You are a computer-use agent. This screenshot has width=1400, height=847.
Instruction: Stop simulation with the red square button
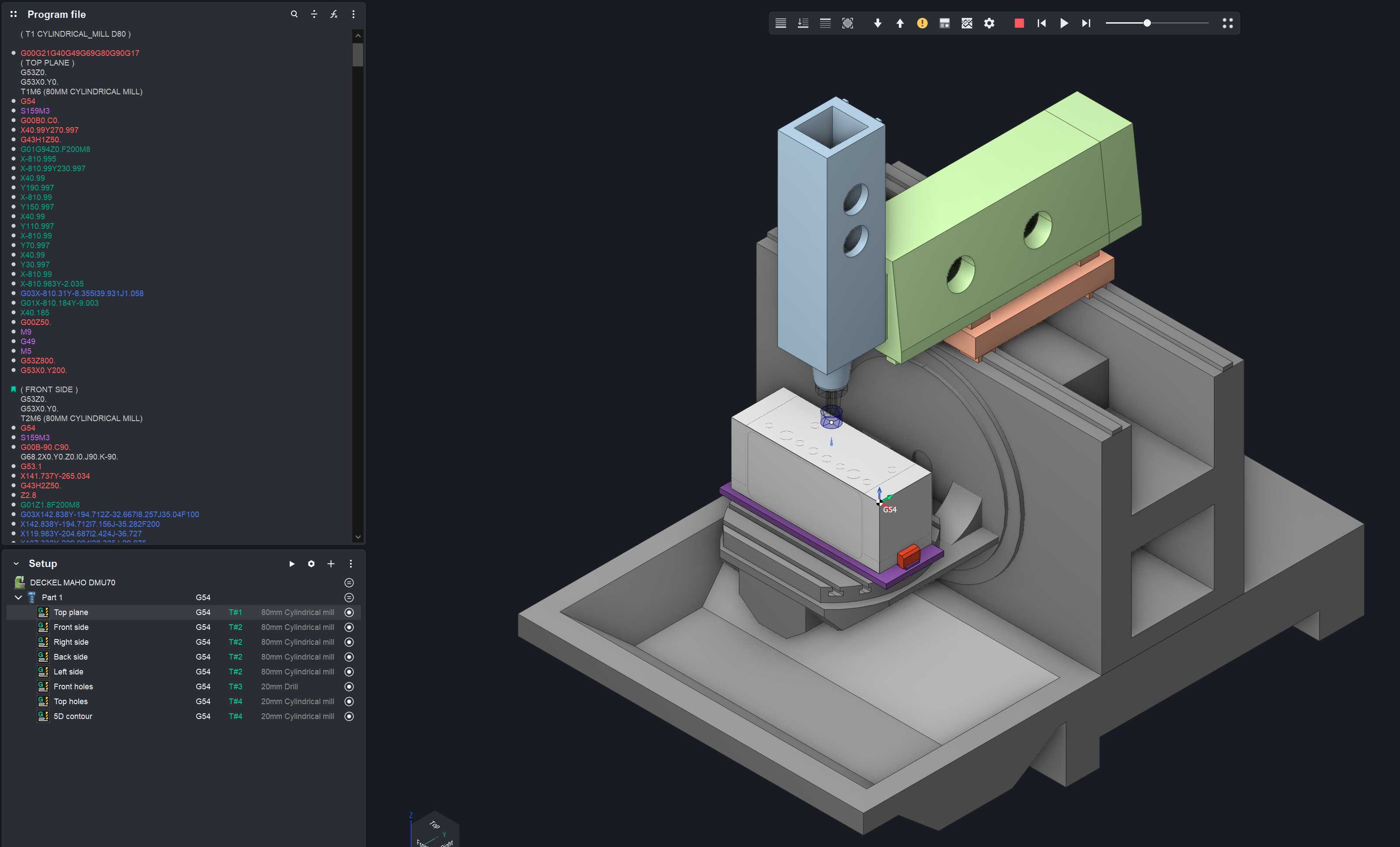(1019, 23)
